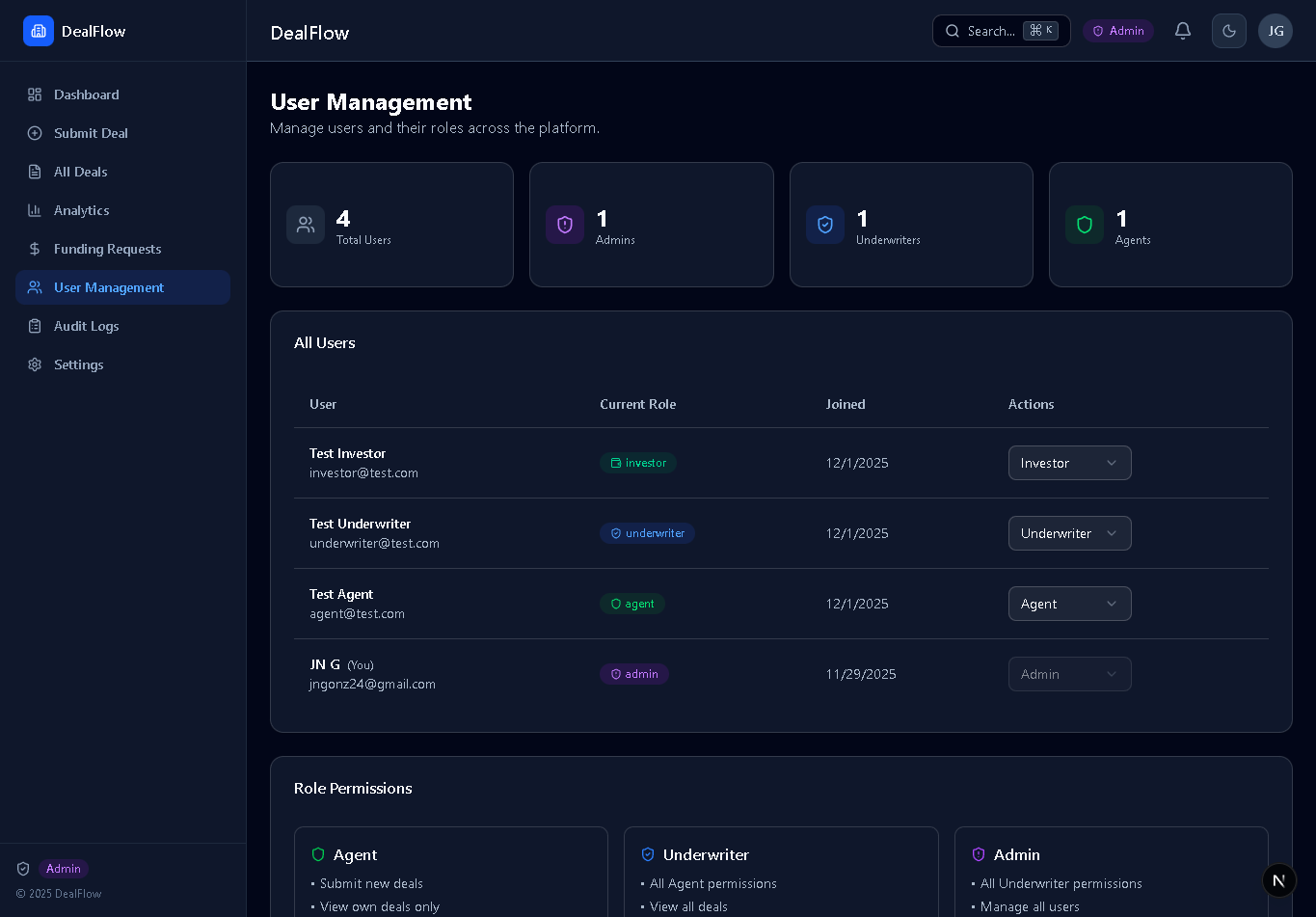This screenshot has width=1316, height=917.
Task: Click the Admin badge in the header
Action: pyautogui.click(x=1118, y=31)
